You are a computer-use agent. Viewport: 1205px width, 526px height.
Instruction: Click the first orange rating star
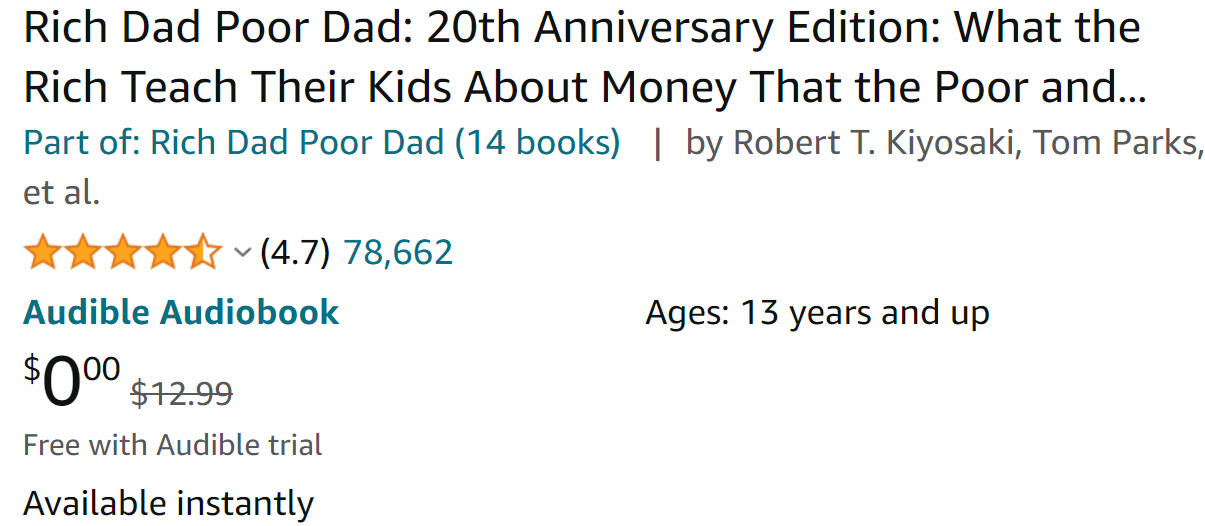(x=42, y=252)
